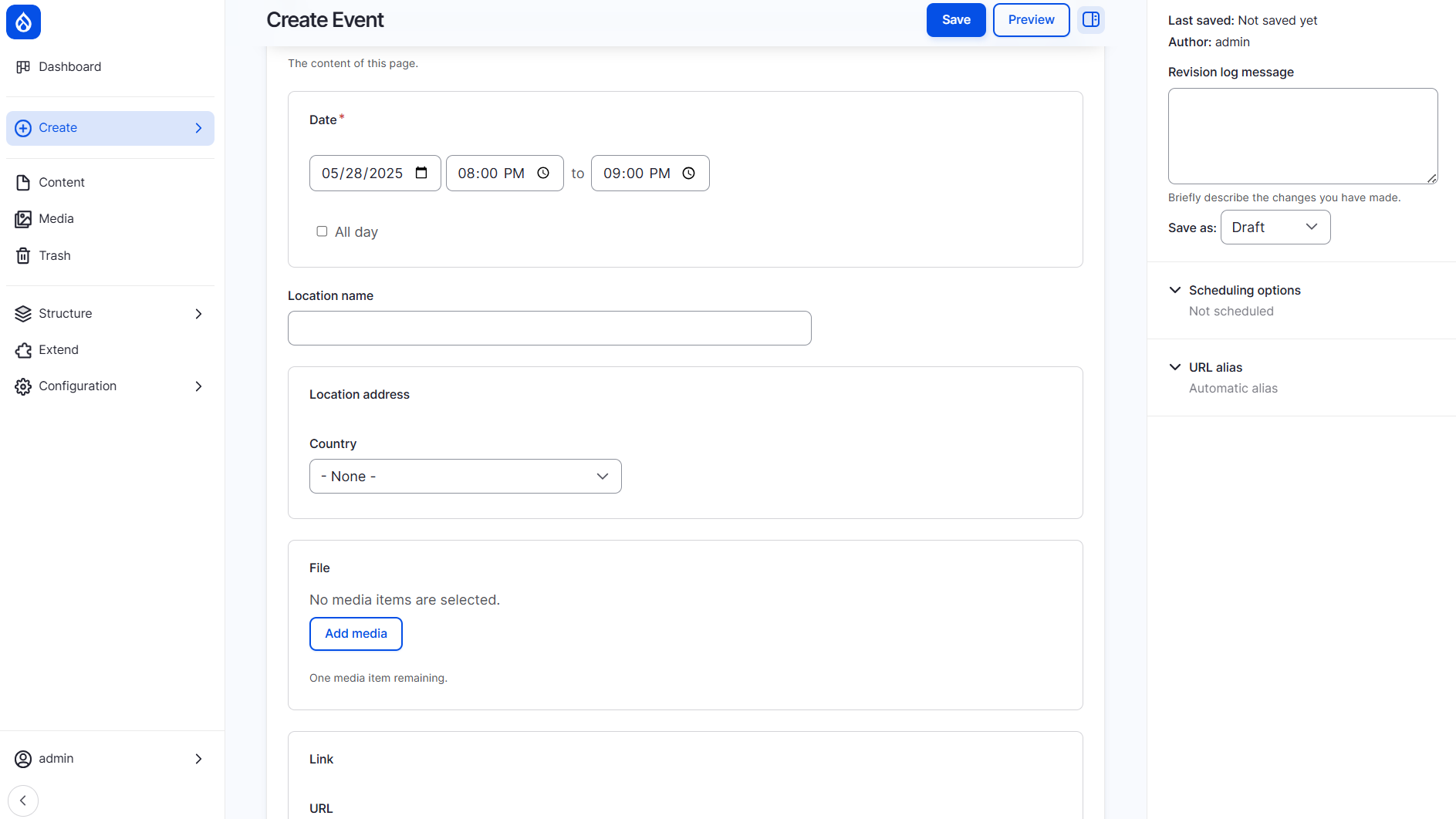The image size is (1456, 819).
Task: Click the start time clock icon
Action: click(543, 173)
